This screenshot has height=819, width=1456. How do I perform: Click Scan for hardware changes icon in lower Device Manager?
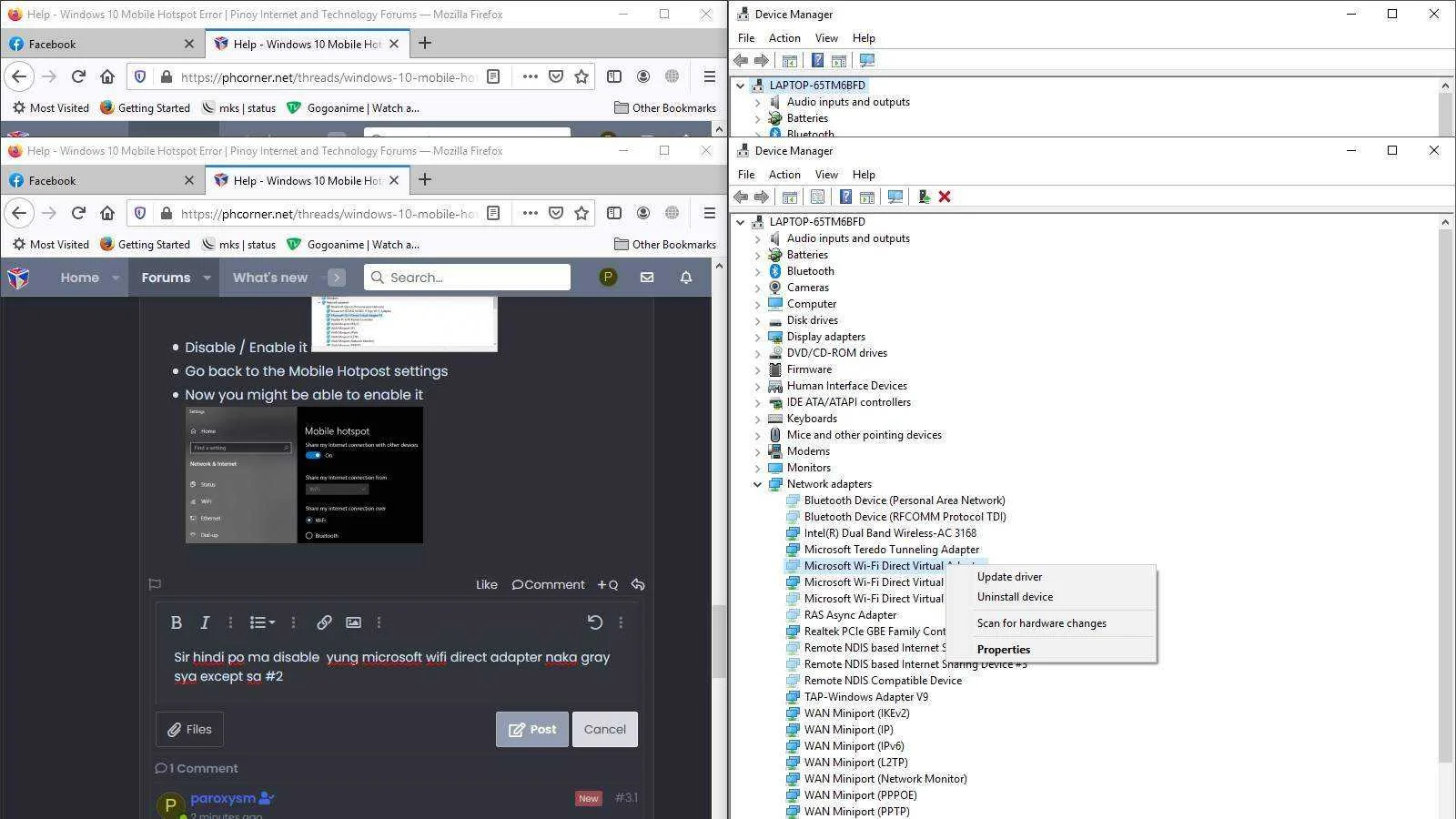coord(895,197)
